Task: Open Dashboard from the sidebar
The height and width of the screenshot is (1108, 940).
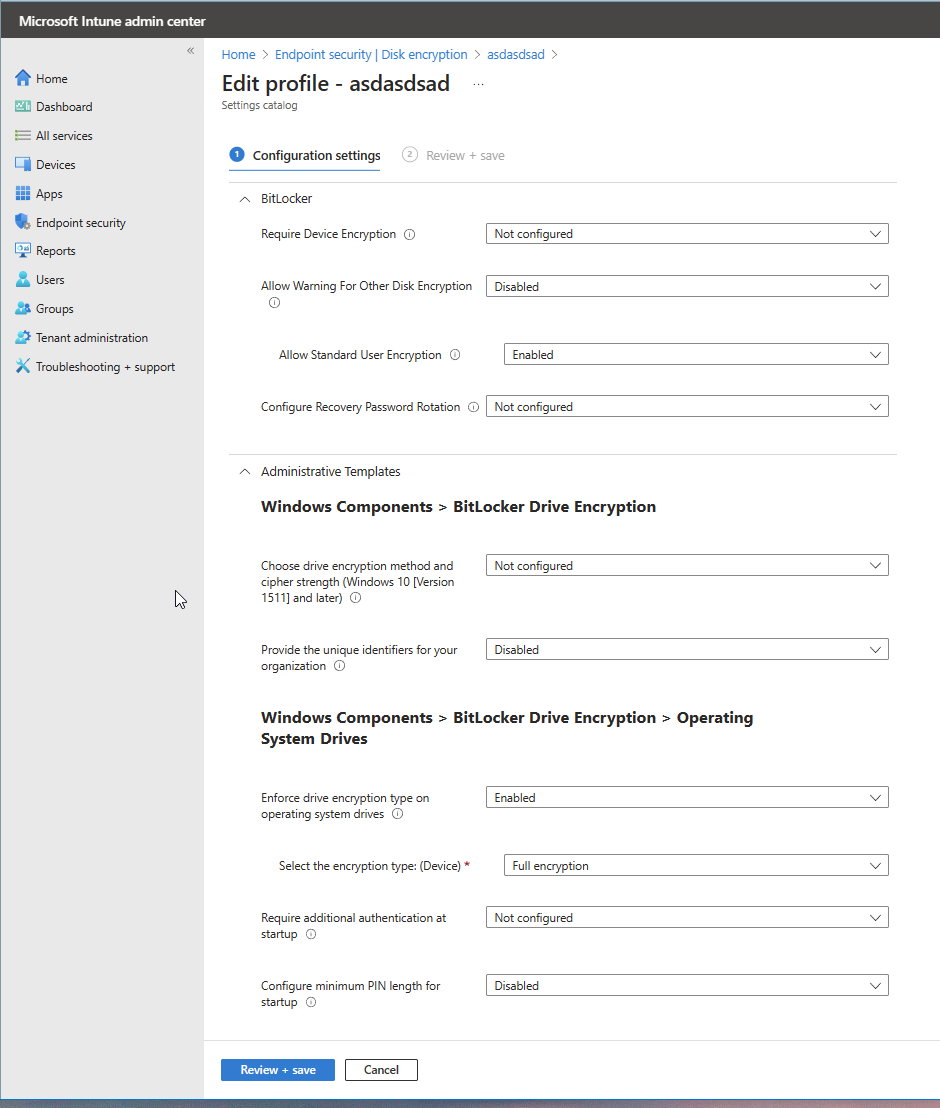Action: [23, 106]
